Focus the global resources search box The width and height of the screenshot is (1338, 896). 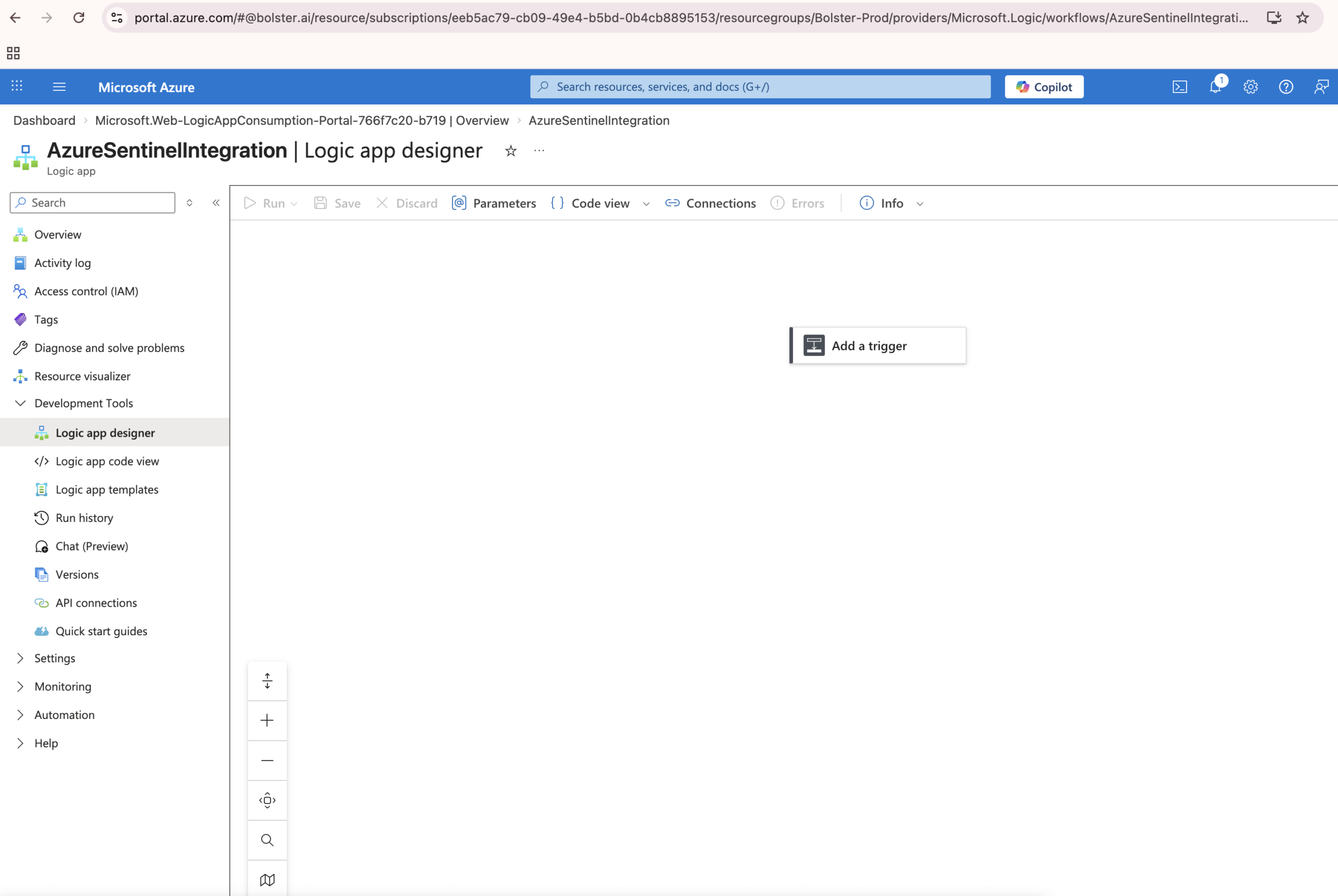coord(760,87)
